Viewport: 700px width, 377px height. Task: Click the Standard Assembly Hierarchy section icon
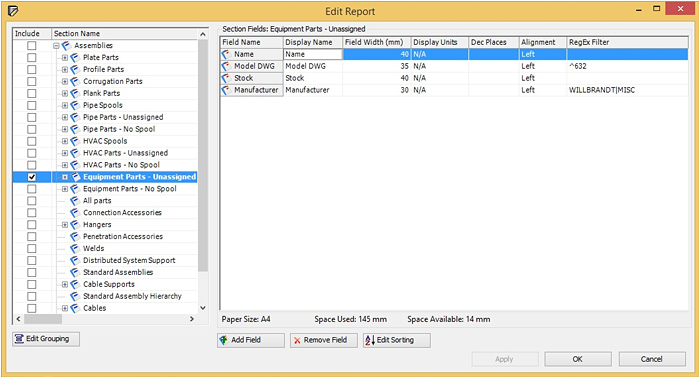pyautogui.click(x=75, y=296)
